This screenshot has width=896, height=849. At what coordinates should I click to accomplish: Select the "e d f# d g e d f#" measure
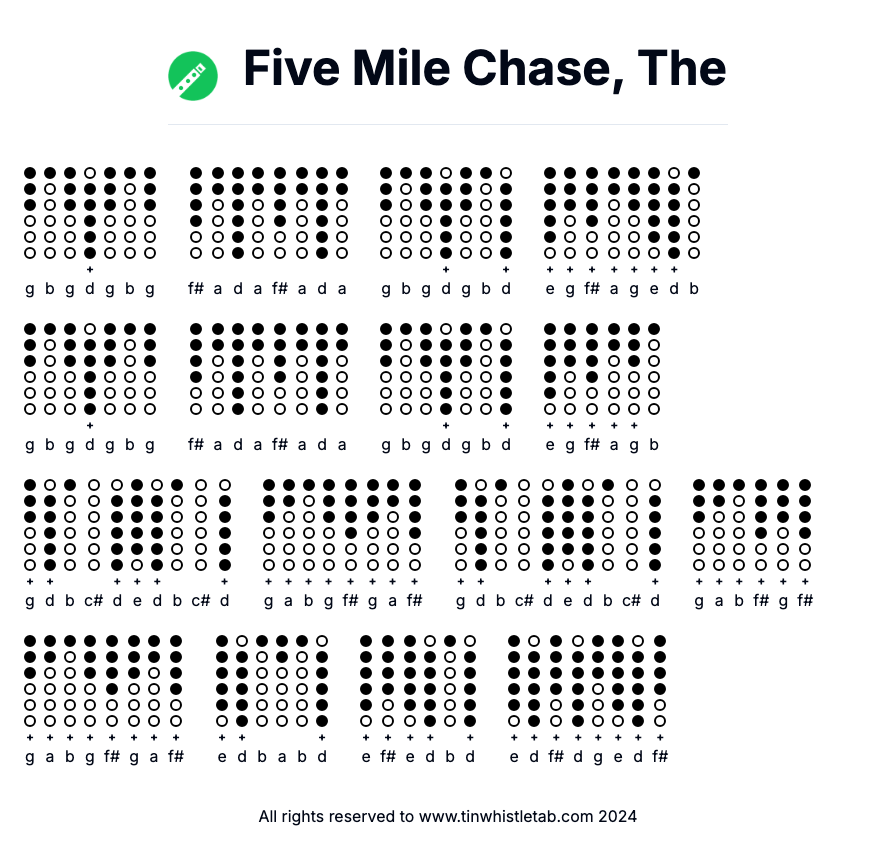pyautogui.click(x=587, y=697)
